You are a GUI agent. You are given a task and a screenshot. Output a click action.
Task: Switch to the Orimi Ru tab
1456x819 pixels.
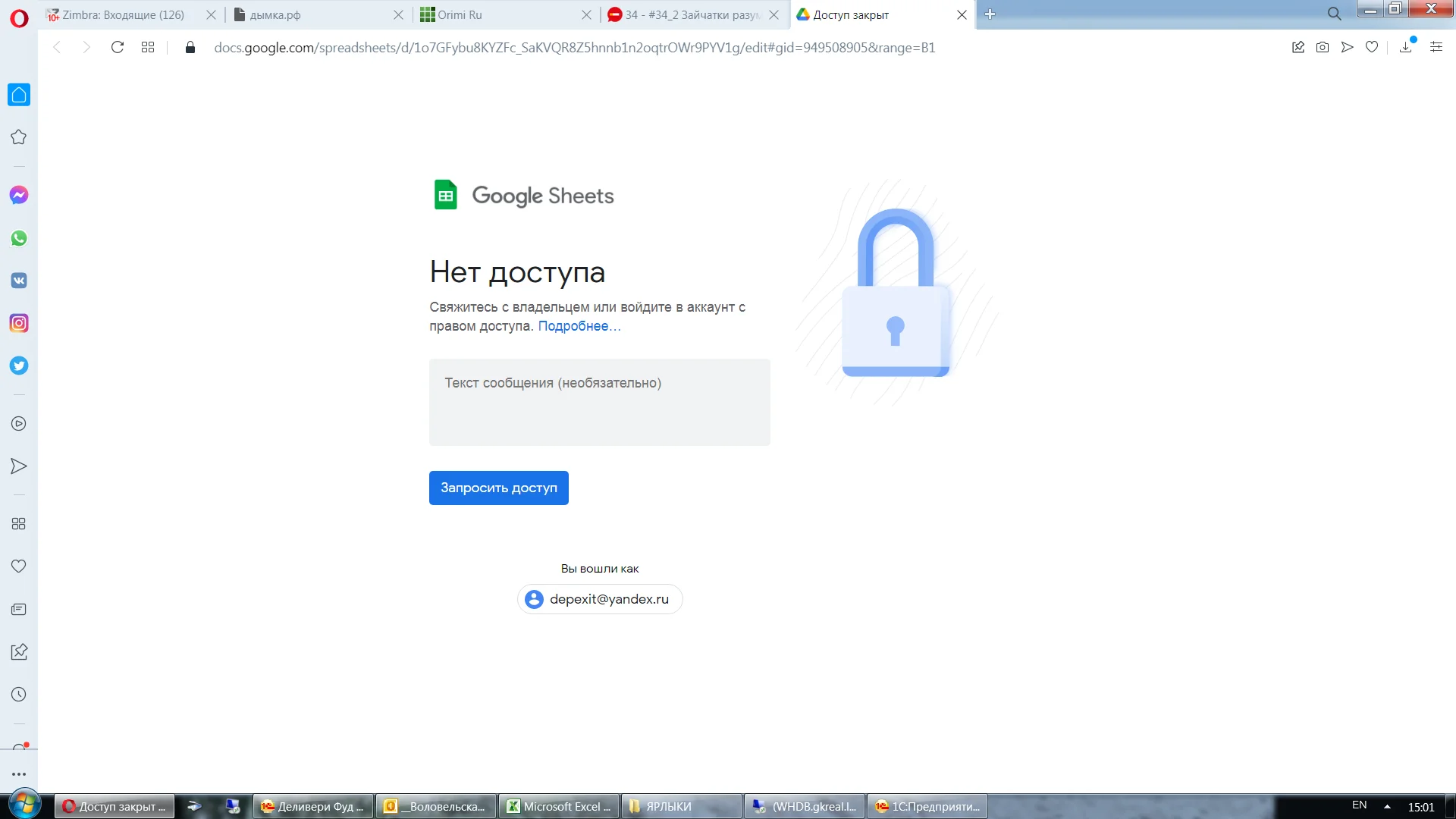(x=460, y=14)
